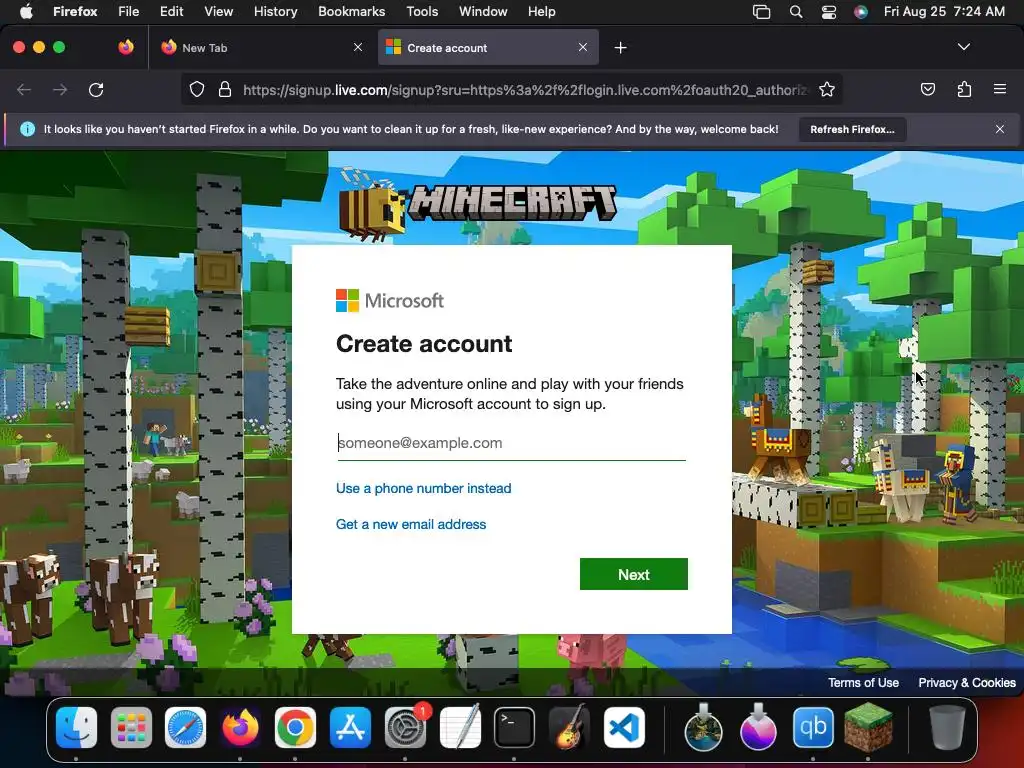View site security padlock info
1024x768 pixels.
pyautogui.click(x=225, y=89)
